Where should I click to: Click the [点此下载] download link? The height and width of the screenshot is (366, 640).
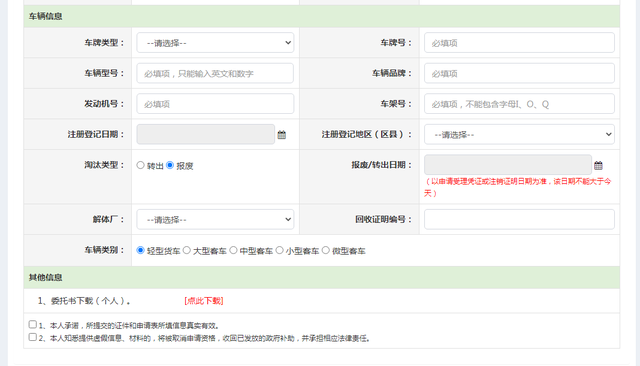(204, 301)
